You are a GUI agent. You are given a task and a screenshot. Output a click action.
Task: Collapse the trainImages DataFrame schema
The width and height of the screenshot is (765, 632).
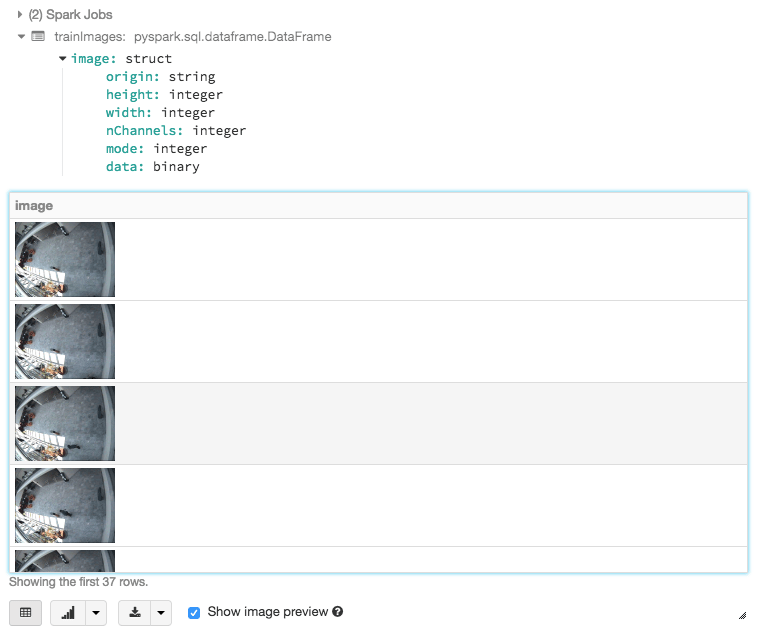point(21,36)
